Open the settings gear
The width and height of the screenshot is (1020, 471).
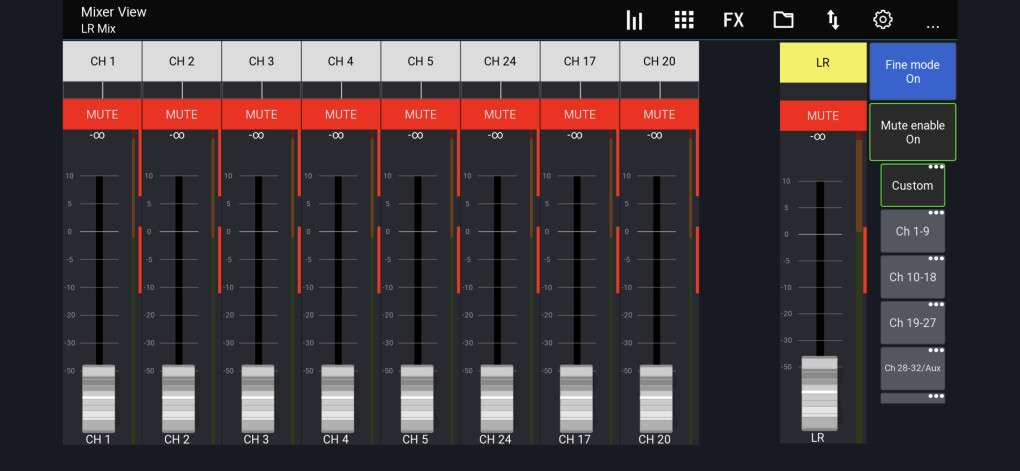[x=882, y=20]
